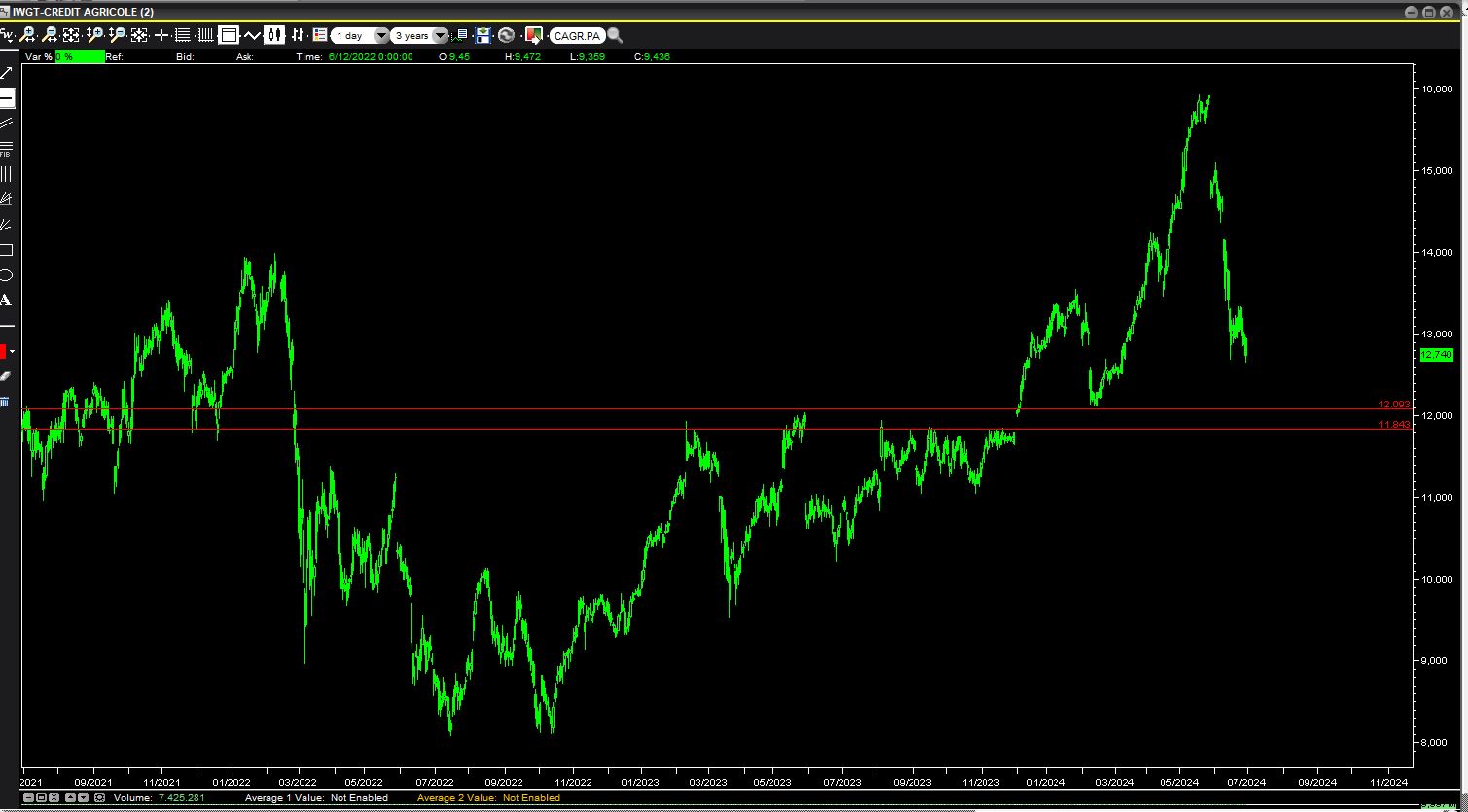Open the volume panel settings gear
This screenshot has height=812, width=1468.
99,797
